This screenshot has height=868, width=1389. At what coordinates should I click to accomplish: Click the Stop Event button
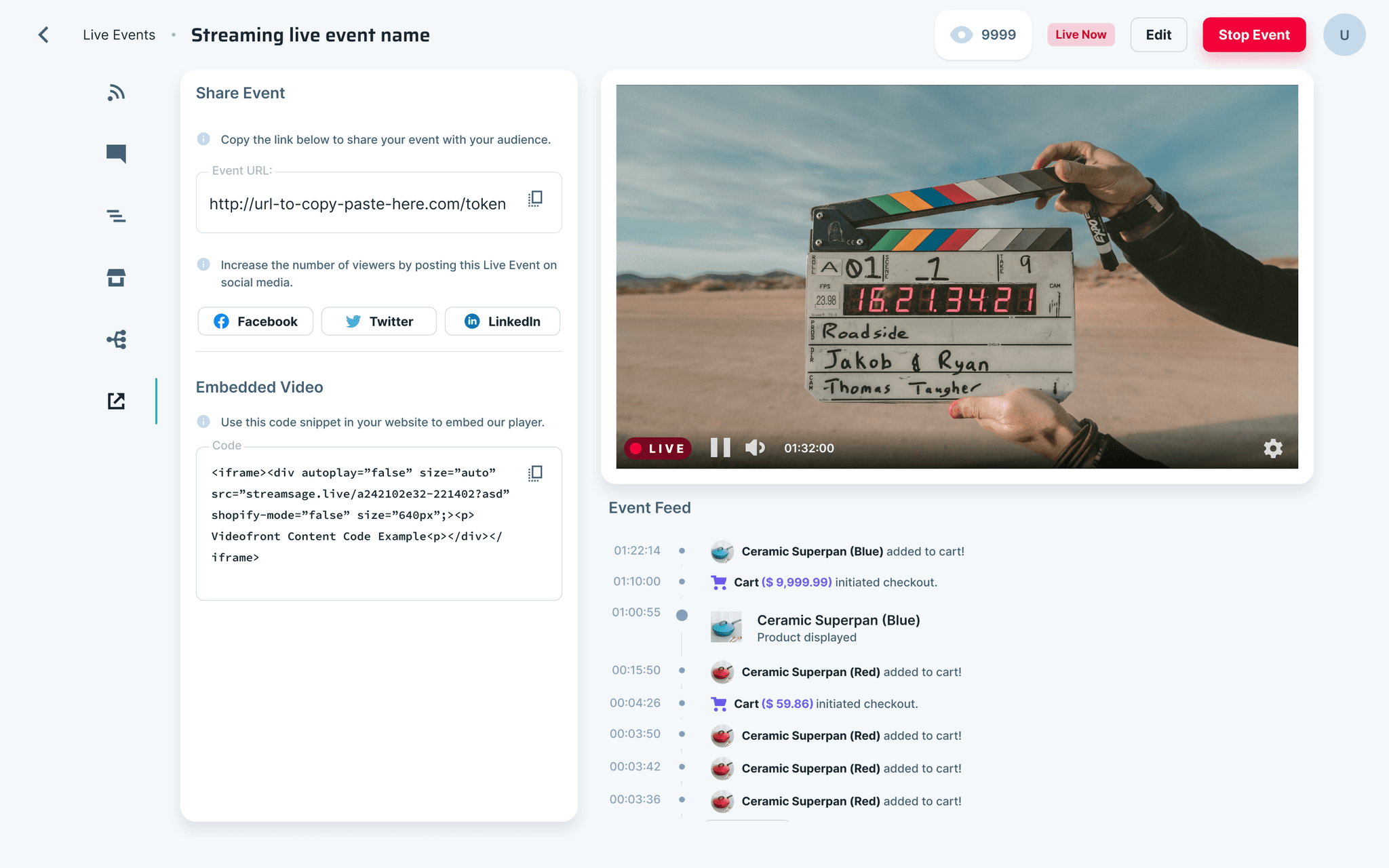click(x=1254, y=35)
